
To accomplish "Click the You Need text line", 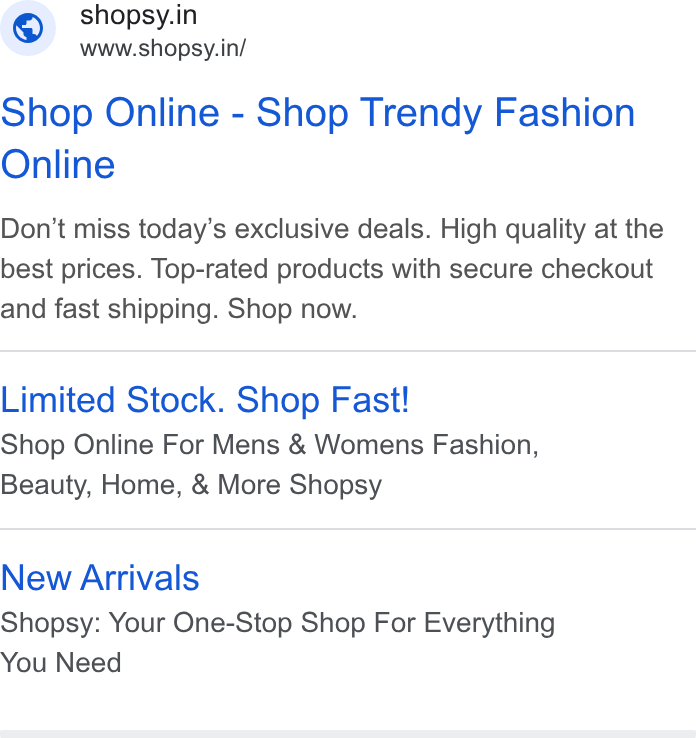I will click(61, 663).
